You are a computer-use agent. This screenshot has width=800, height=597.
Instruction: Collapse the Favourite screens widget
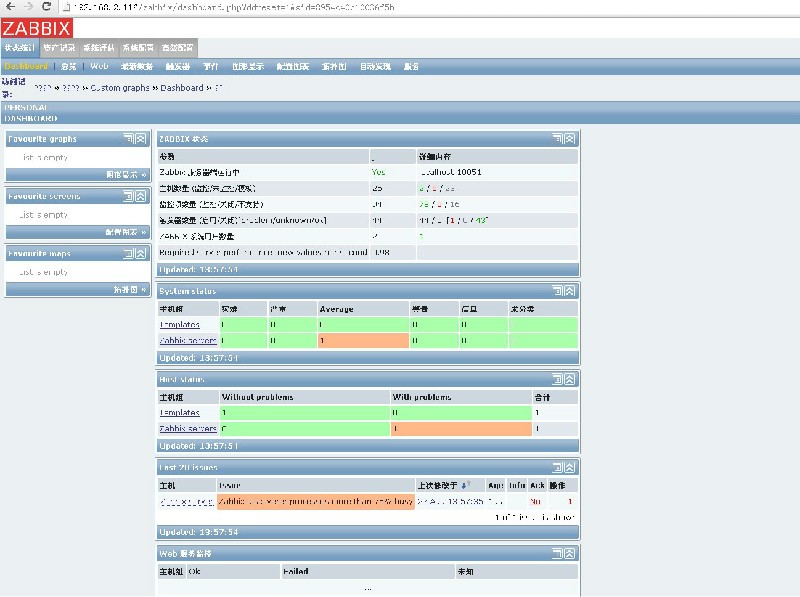click(140, 196)
